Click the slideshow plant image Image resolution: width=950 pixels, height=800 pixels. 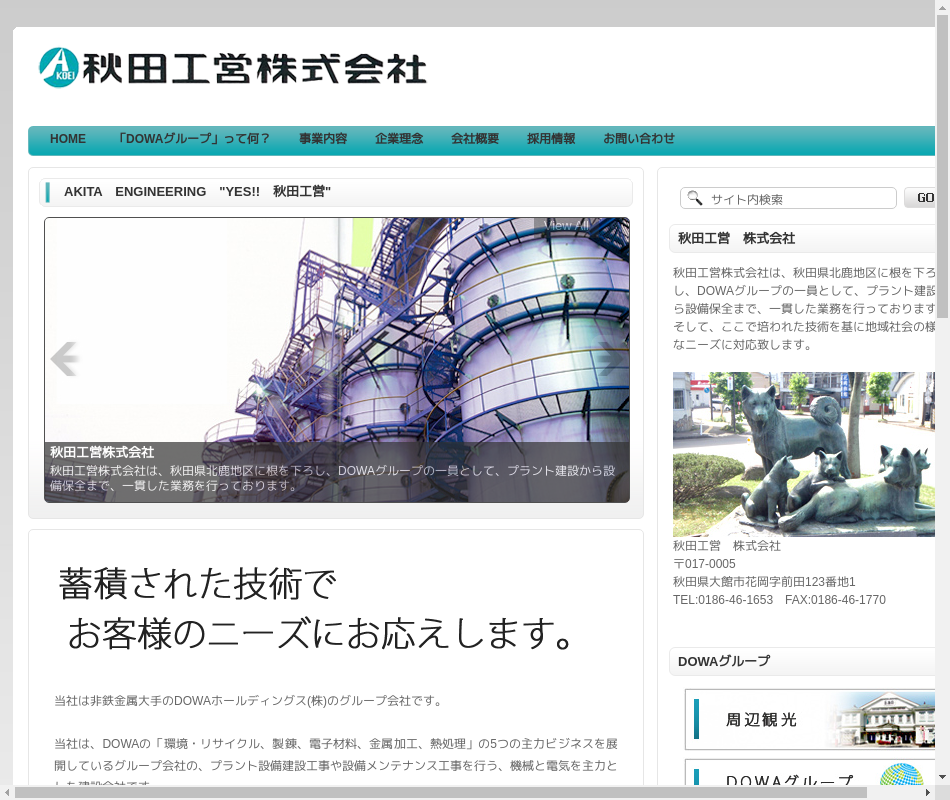tap(337, 330)
